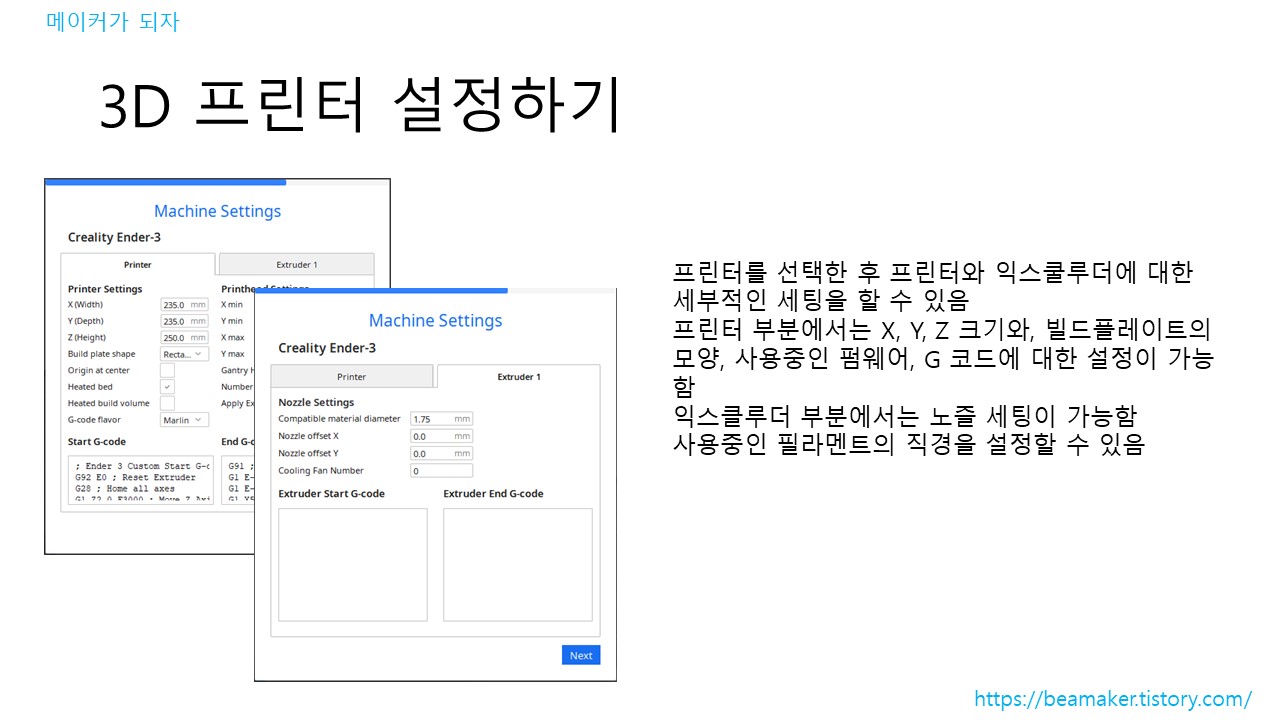Select the Extruder 1 tab in front window
The height and width of the screenshot is (720, 1280).
coord(519,377)
